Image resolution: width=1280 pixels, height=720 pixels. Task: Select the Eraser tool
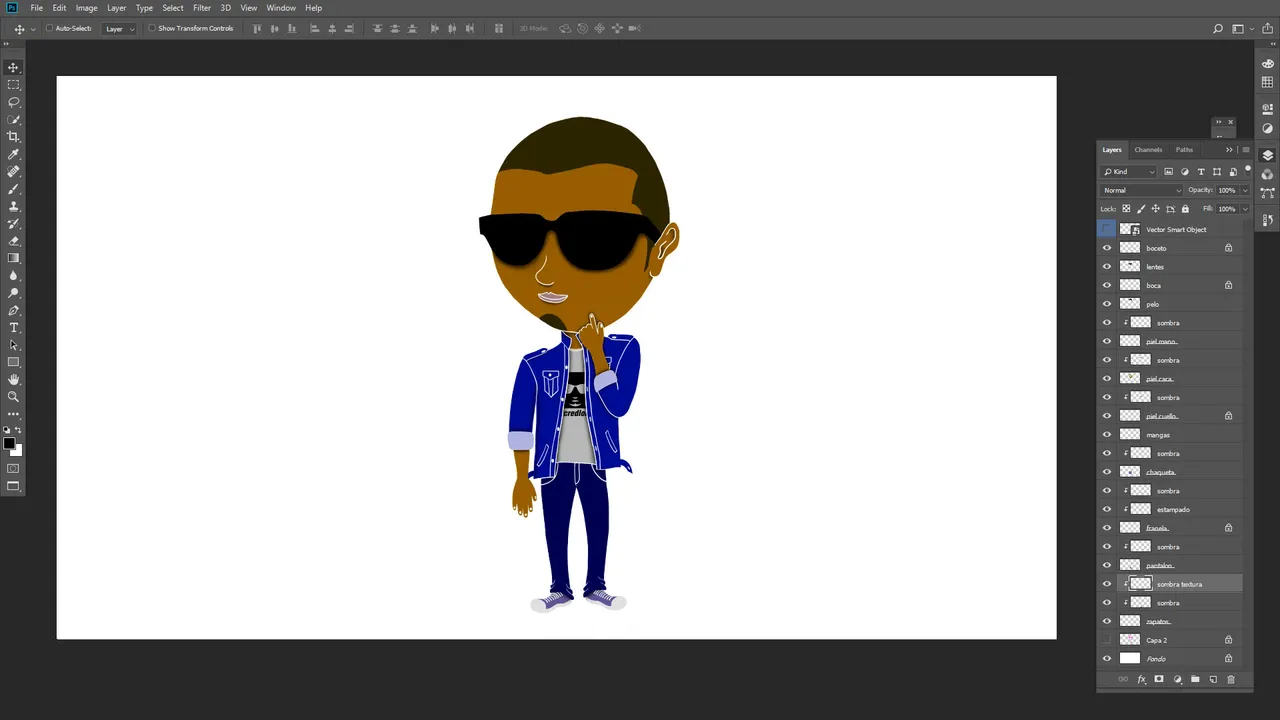pyautogui.click(x=13, y=241)
